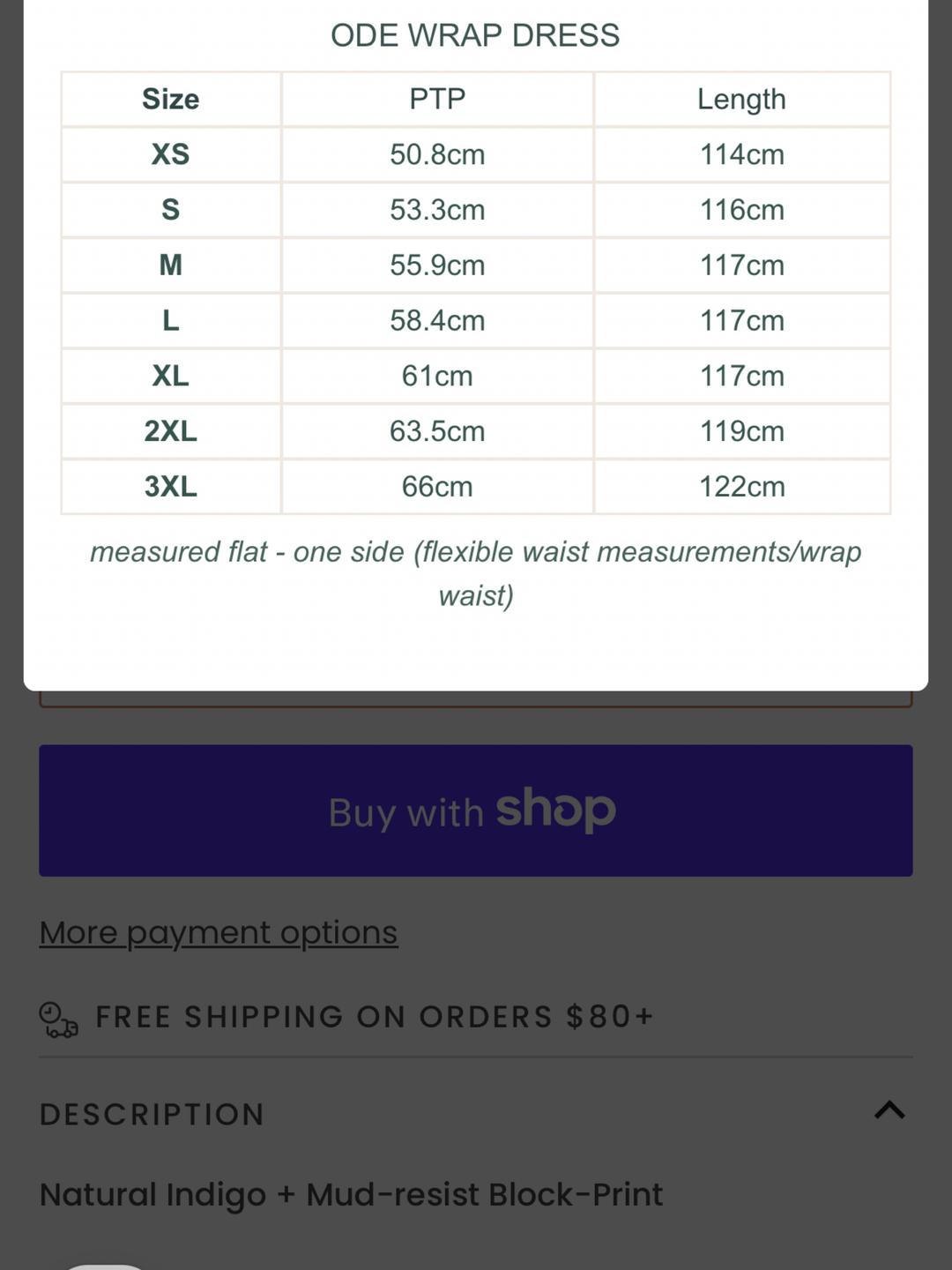
Task: Click the 50.8cm PTP cell
Action: 437,154
